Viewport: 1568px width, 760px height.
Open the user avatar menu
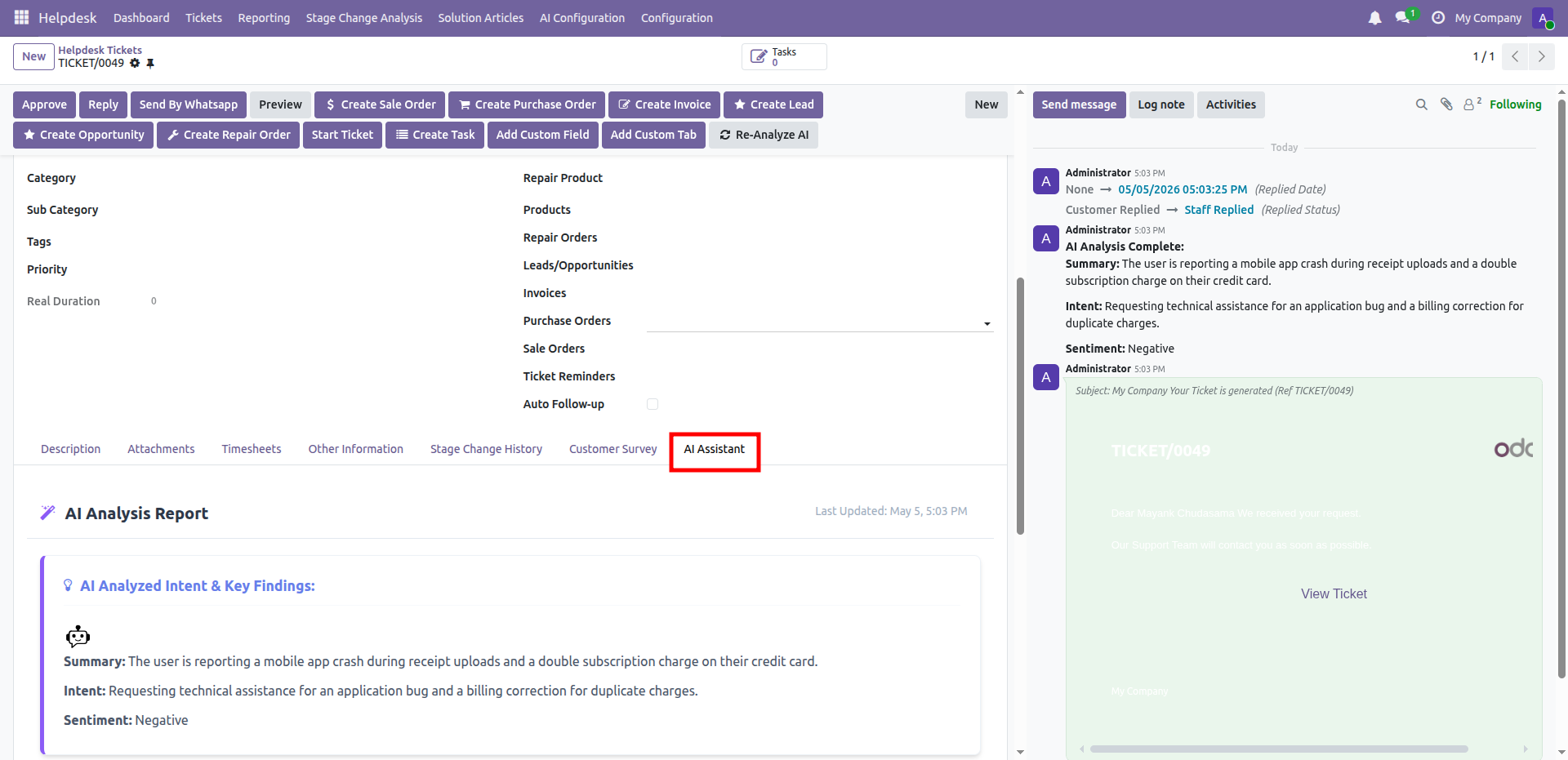pos(1543,18)
